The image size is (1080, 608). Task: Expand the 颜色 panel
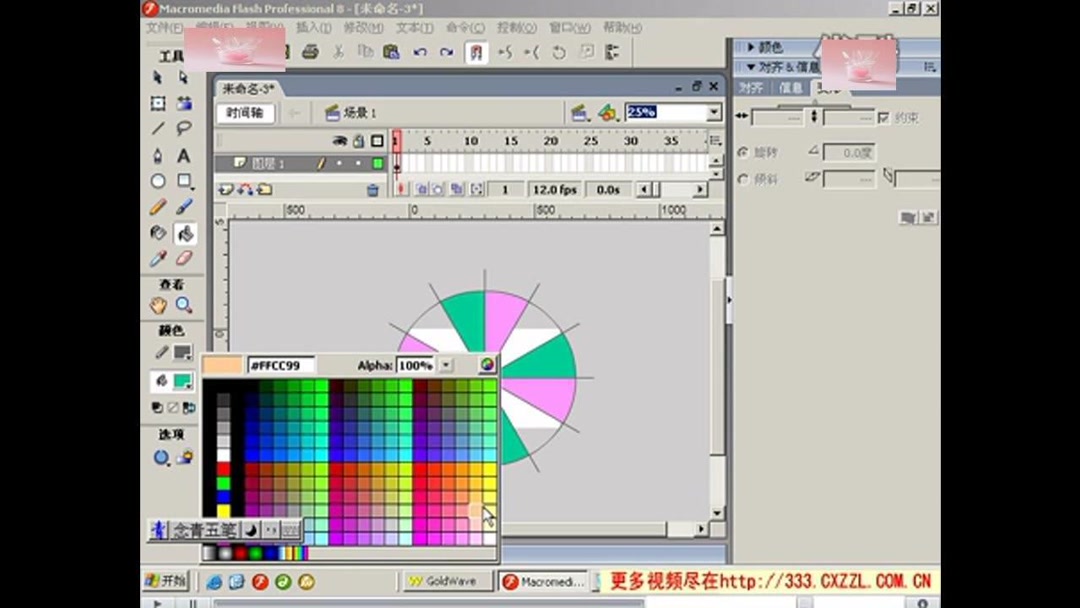point(752,47)
